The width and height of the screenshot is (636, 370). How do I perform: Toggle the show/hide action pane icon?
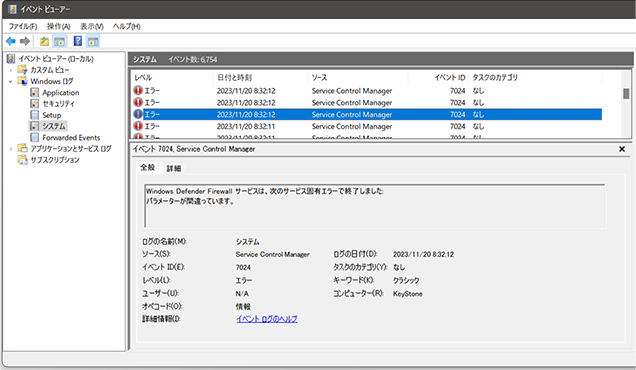click(93, 41)
